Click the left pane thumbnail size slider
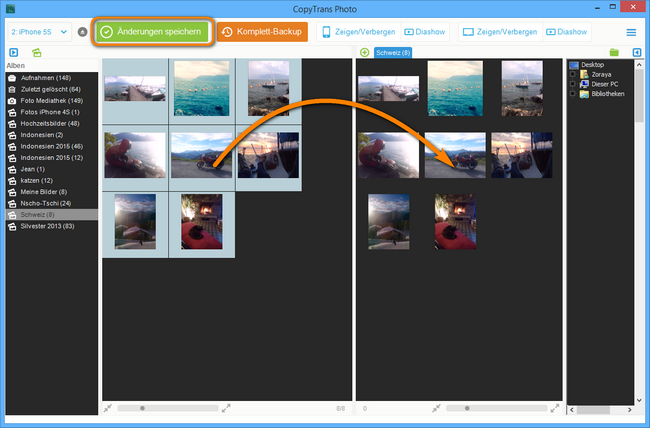Image resolution: width=650 pixels, height=428 pixels. [x=142, y=408]
